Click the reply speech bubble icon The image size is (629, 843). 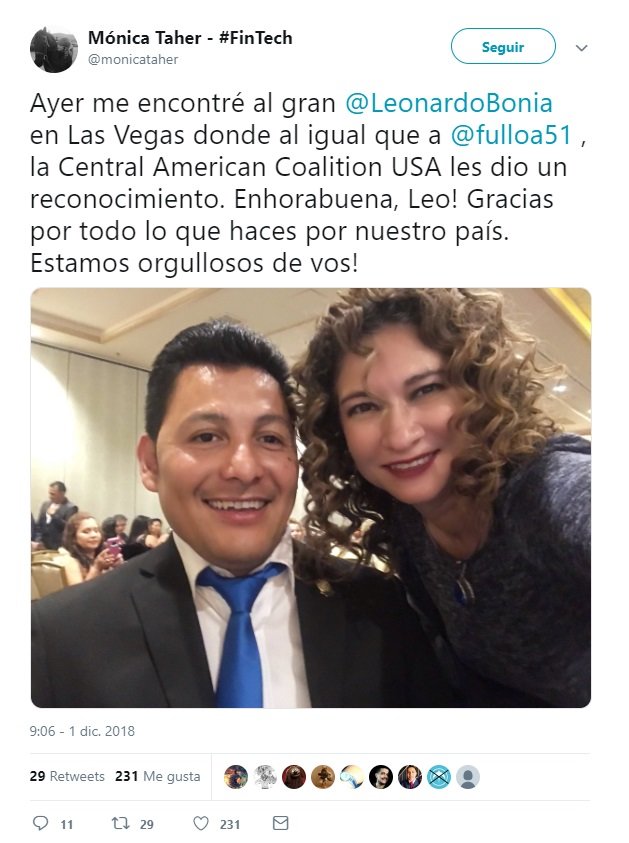[x=40, y=823]
